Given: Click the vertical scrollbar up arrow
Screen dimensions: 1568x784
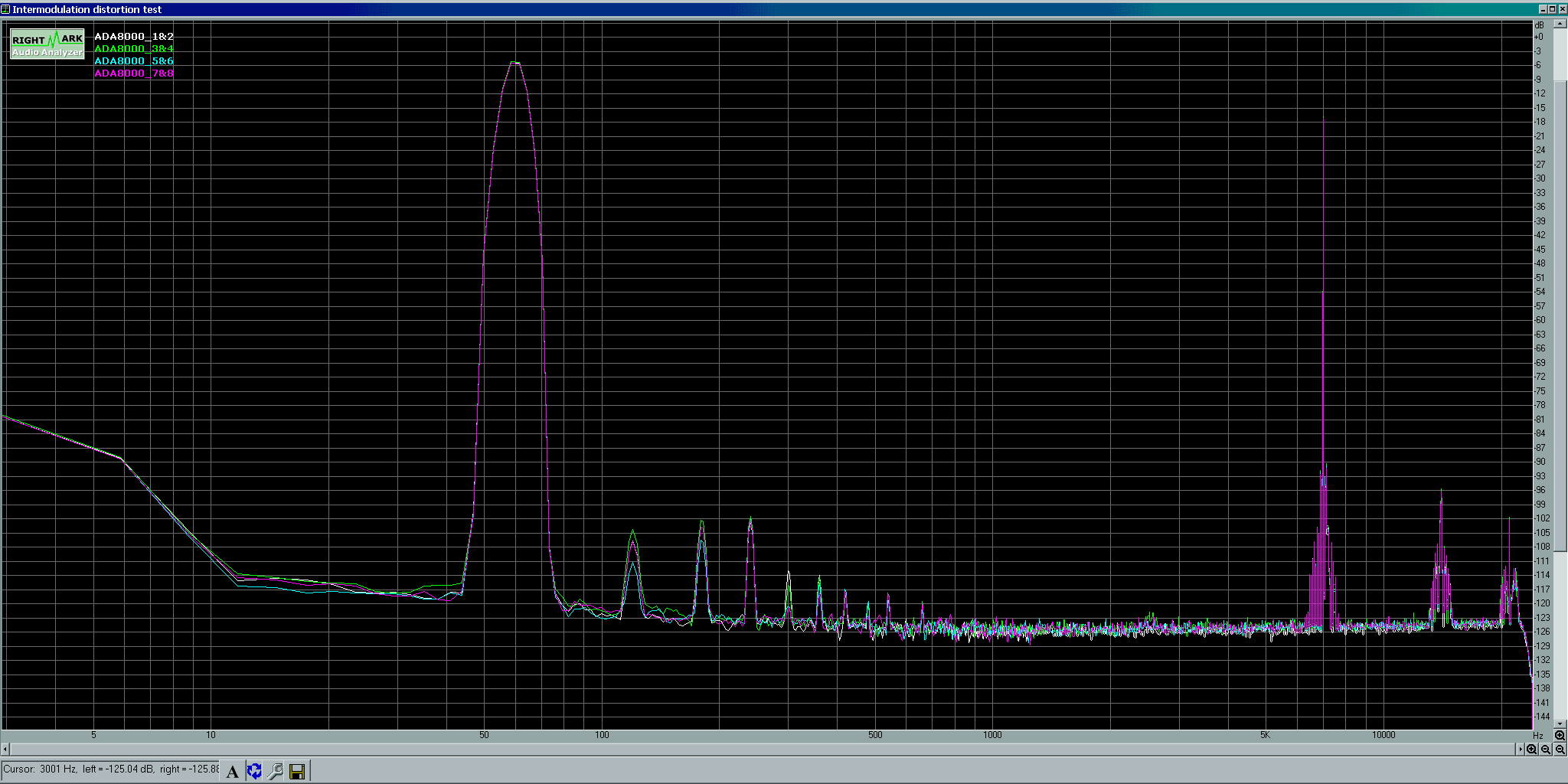Looking at the screenshot, I should point(1560,24).
